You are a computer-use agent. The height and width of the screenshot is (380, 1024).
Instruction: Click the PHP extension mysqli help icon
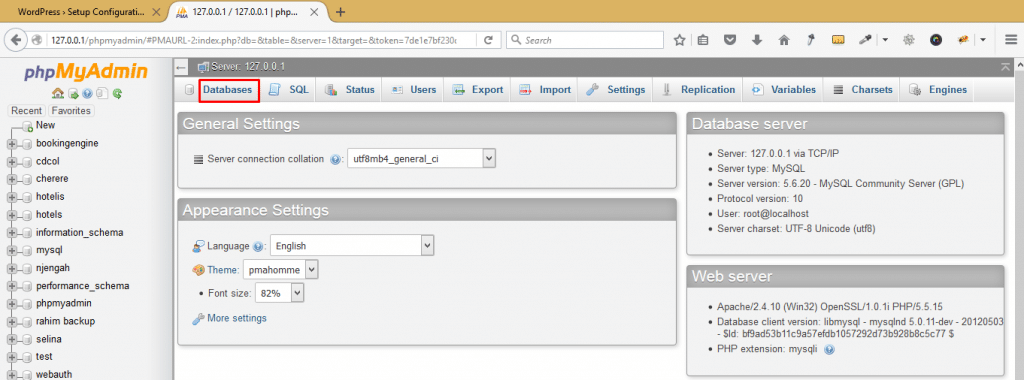click(x=829, y=349)
